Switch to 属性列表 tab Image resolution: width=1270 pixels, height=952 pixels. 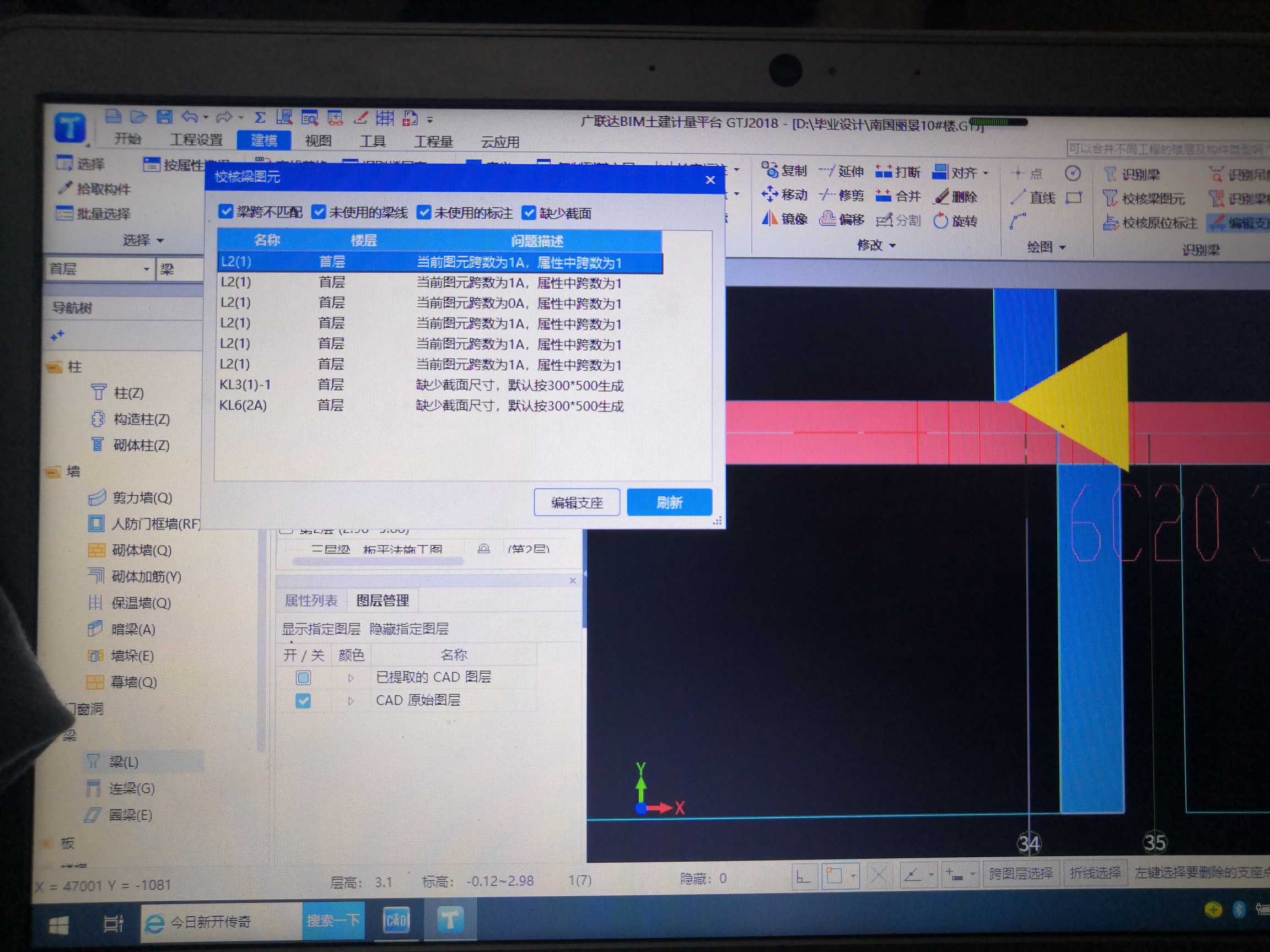pyautogui.click(x=311, y=601)
